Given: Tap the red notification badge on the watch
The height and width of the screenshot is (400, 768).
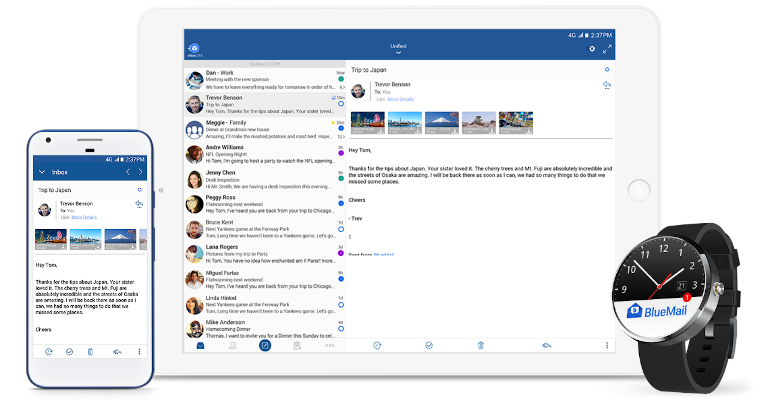Looking at the screenshot, I should point(687,297).
